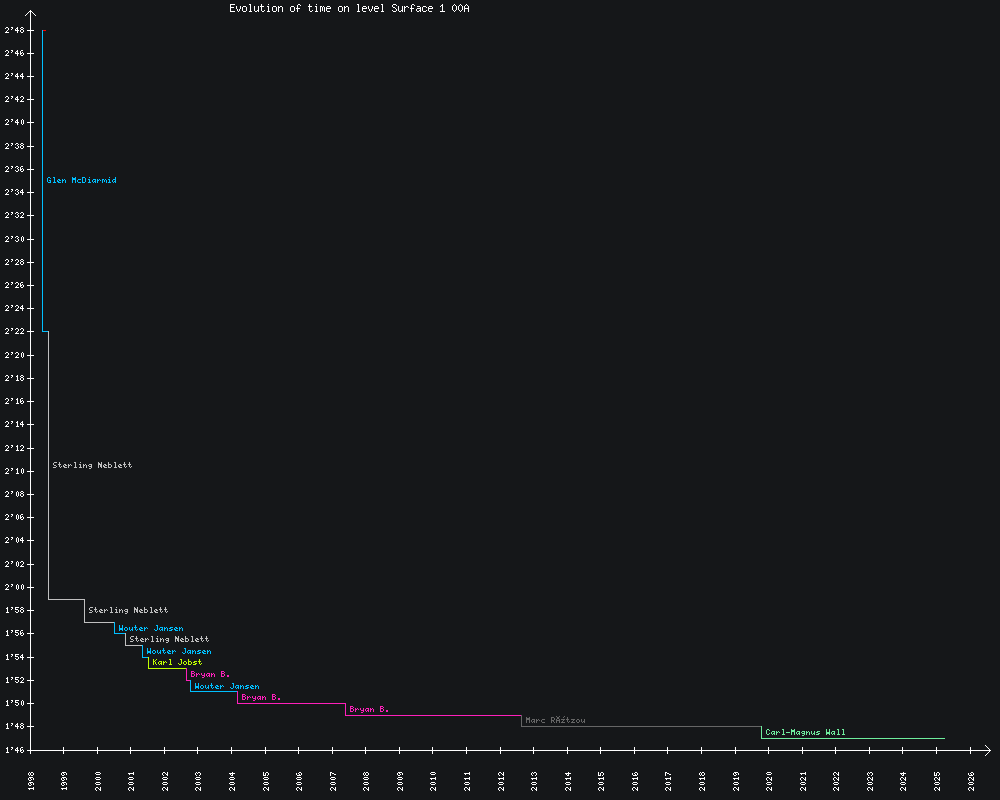This screenshot has width=1000, height=800.
Task: Click the gray Marc Rützou label
Action: tap(555, 720)
